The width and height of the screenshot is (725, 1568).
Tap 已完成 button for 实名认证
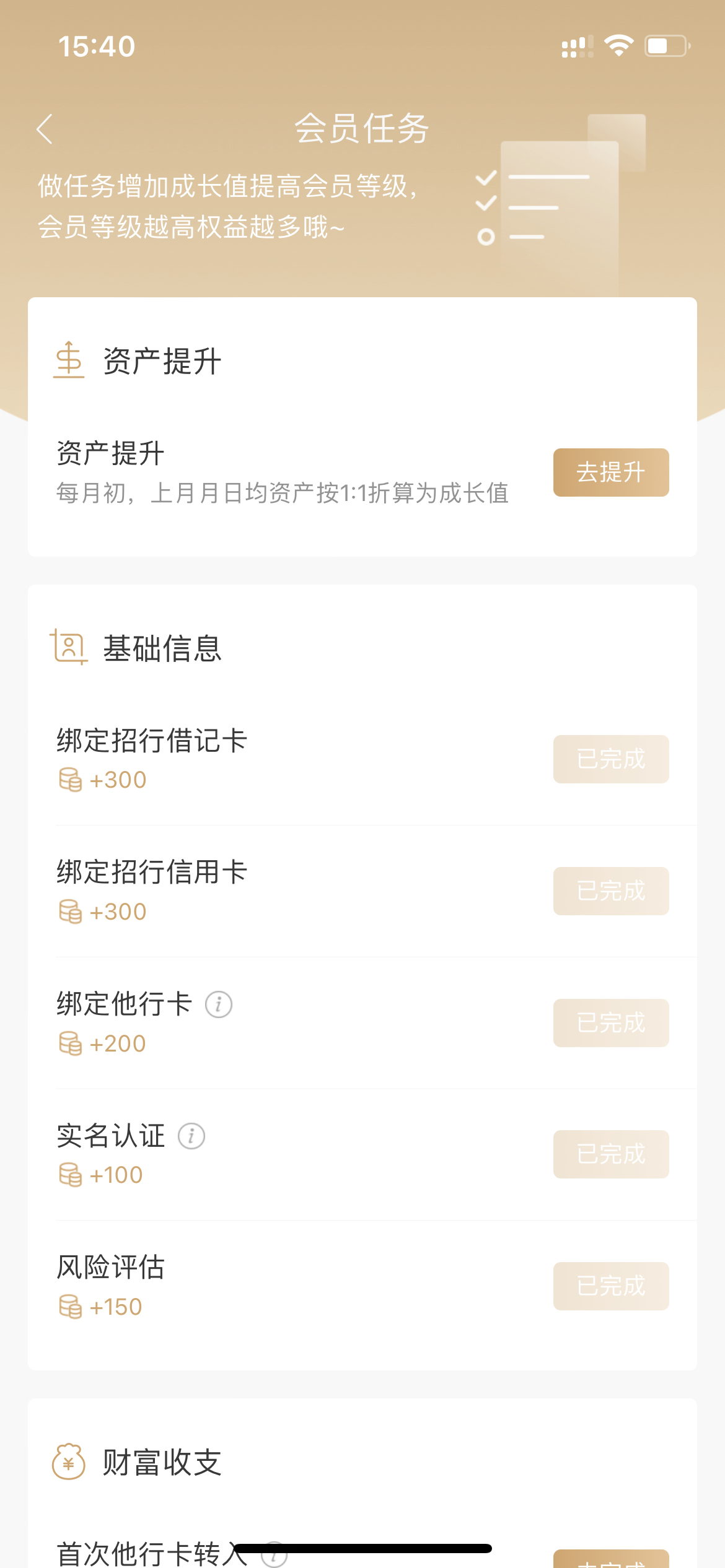pyautogui.click(x=611, y=1154)
